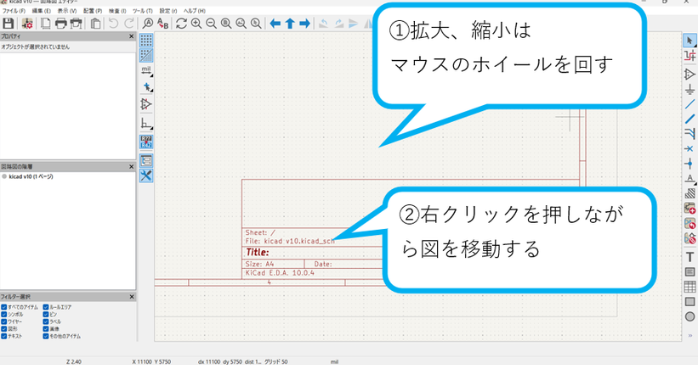Screen dimensions: 698x365
Task: Open the Find magnifier icon
Action: coord(147,23)
